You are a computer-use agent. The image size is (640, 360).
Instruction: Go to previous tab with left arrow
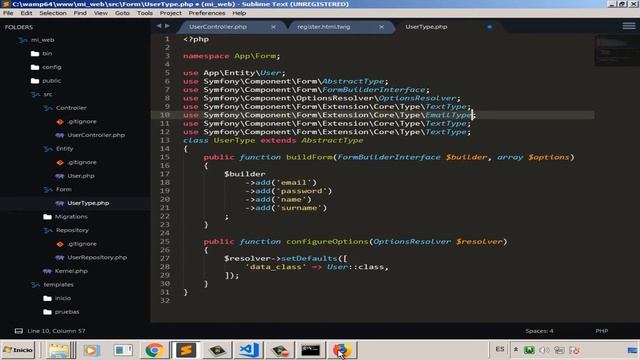(x=159, y=26)
